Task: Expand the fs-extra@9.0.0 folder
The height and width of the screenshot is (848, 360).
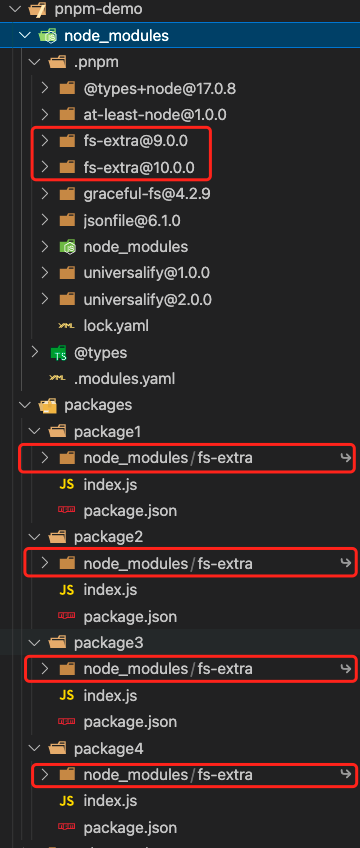Action: point(45,141)
